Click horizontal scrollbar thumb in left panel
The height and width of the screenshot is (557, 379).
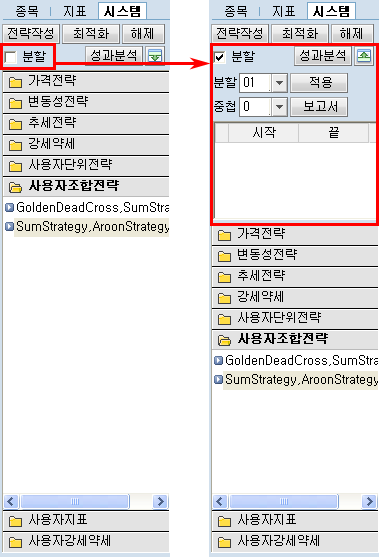point(75,502)
